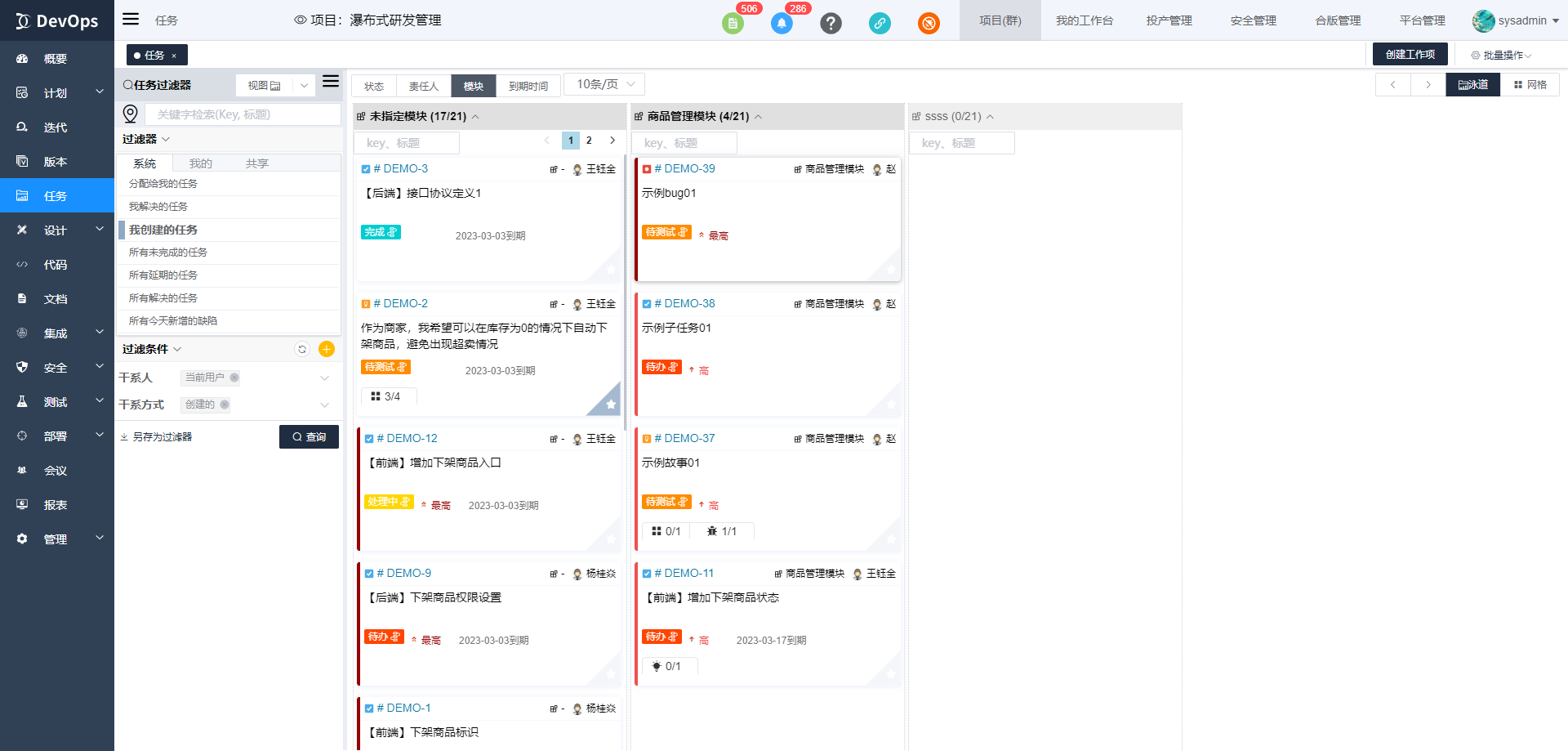Open 会议 in the sidebar

coord(57,471)
